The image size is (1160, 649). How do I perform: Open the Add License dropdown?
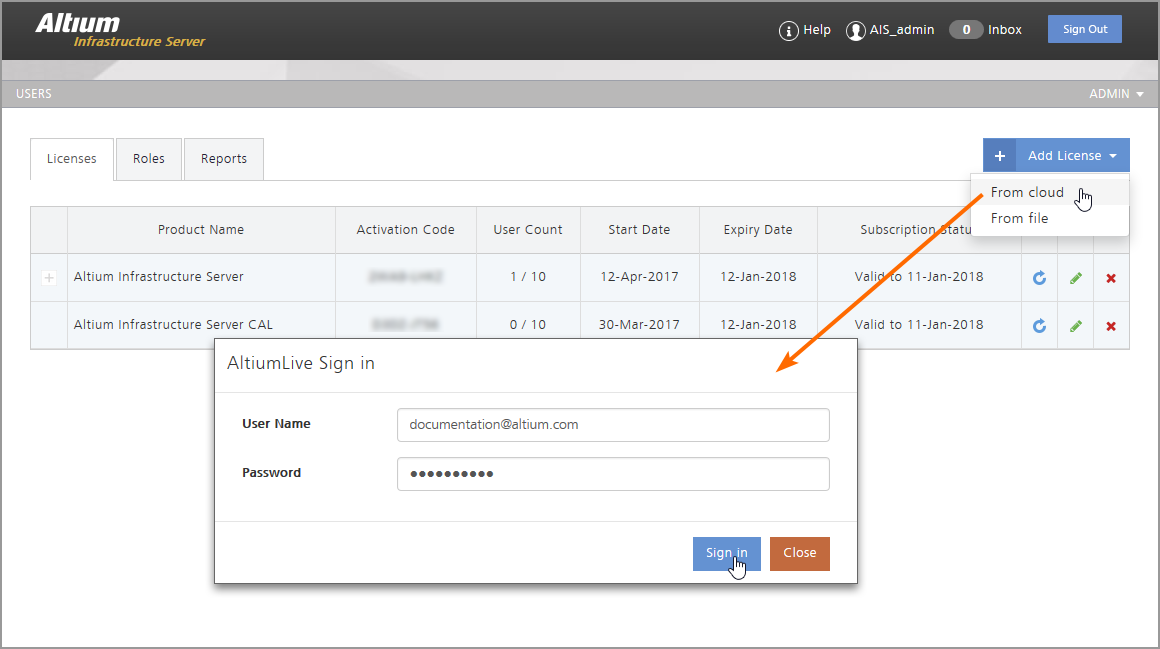(1072, 156)
